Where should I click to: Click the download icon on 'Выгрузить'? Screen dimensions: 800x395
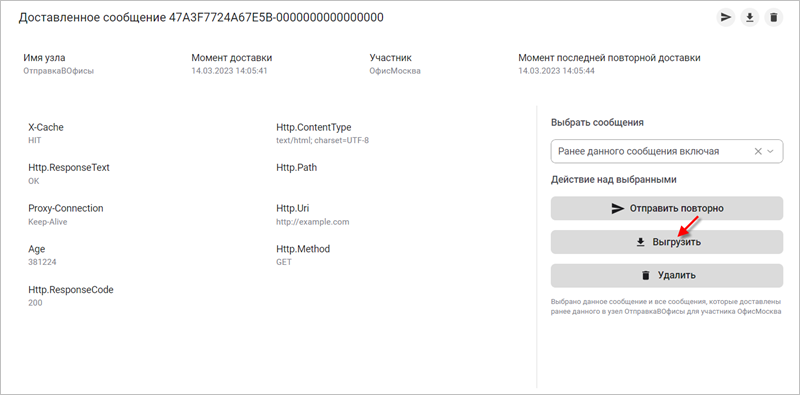tap(641, 242)
